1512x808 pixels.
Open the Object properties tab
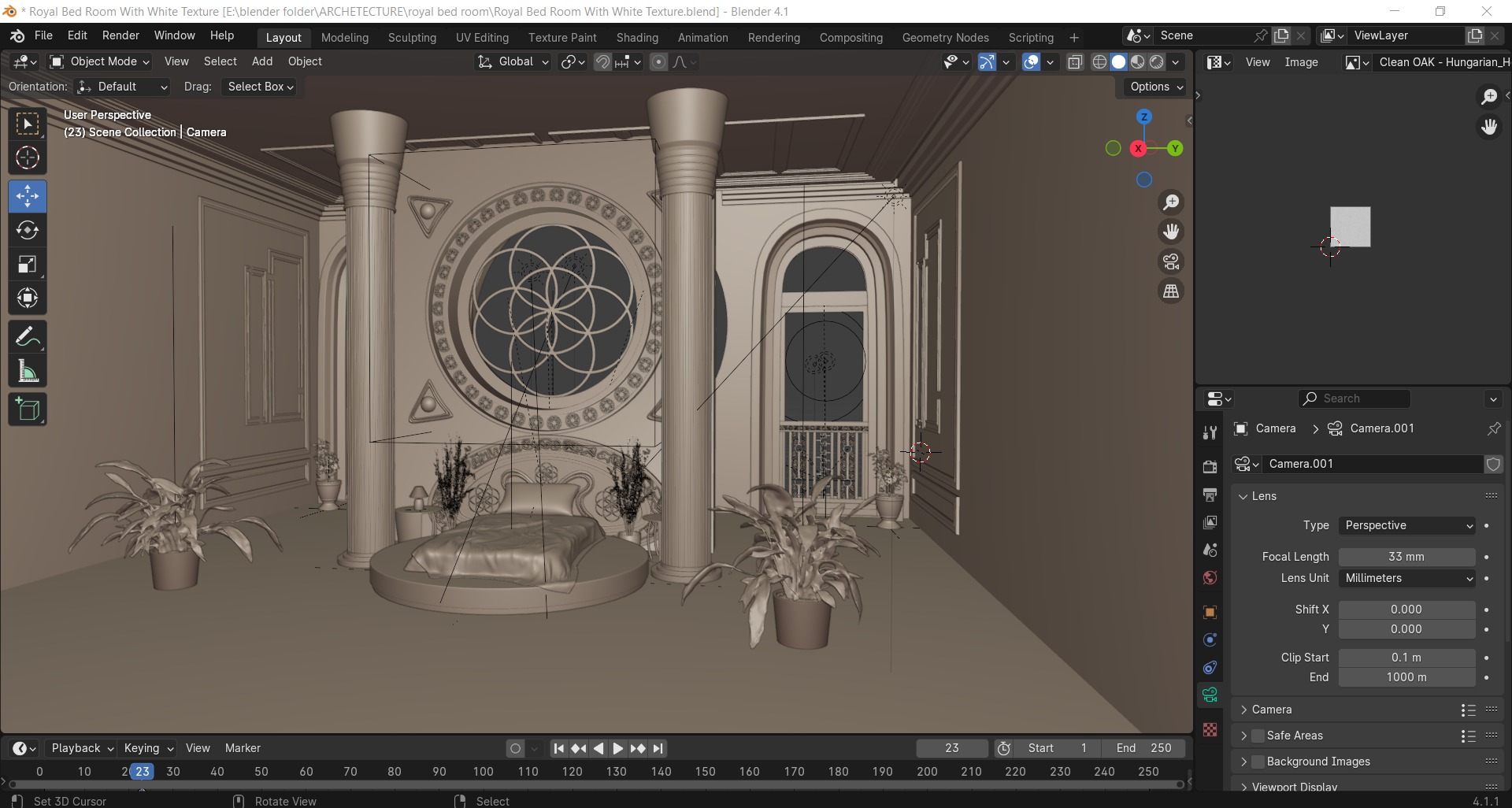coord(1210,612)
